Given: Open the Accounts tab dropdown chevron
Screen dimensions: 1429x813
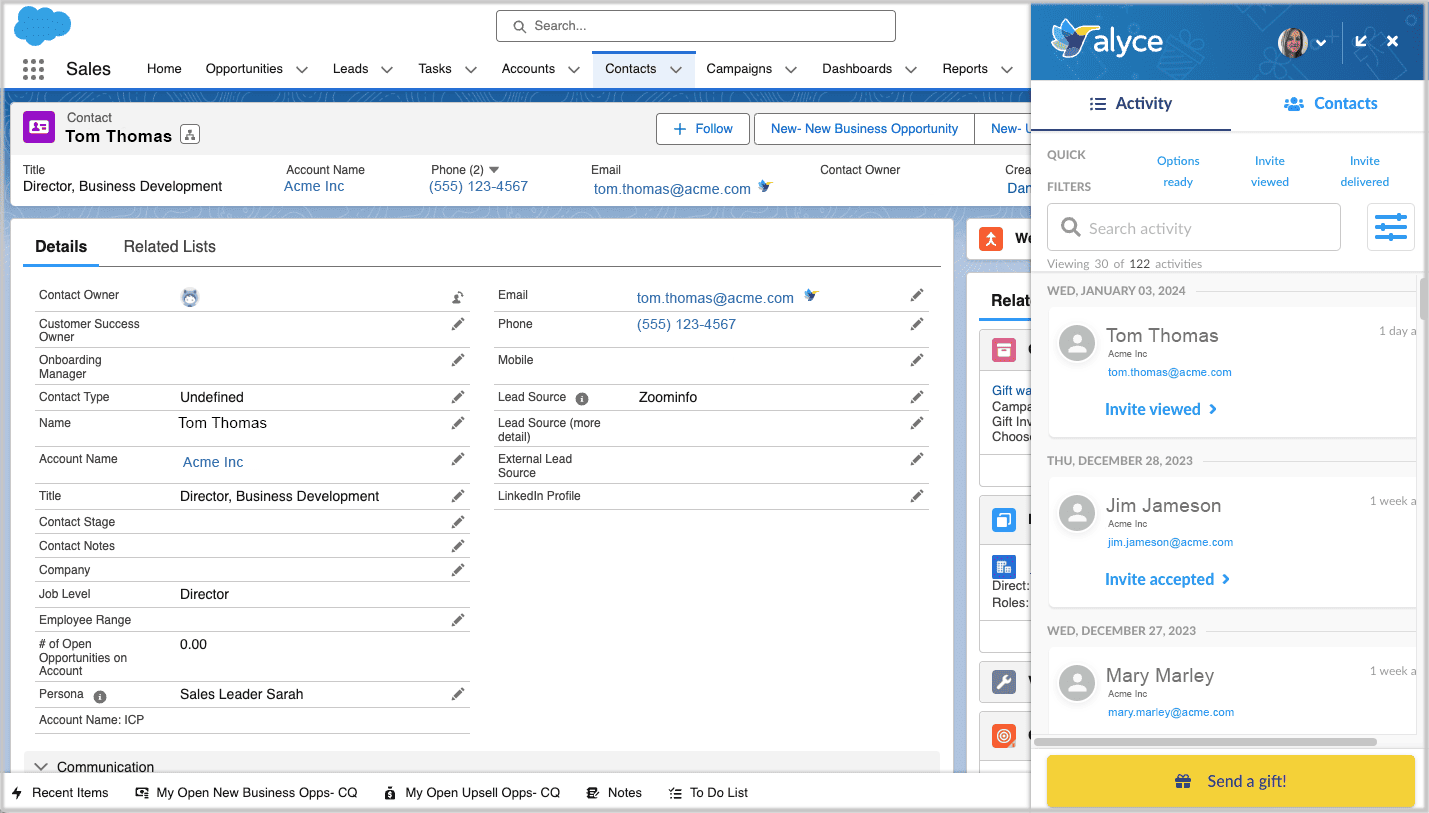Looking at the screenshot, I should (x=574, y=70).
